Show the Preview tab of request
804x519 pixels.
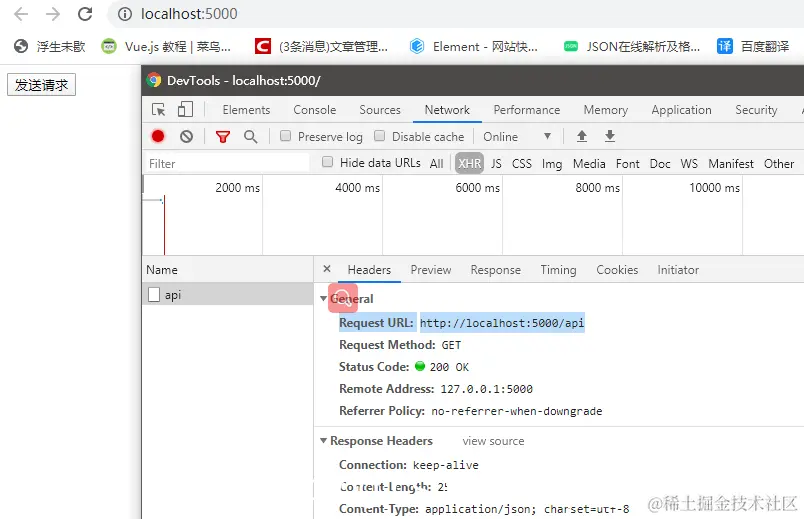(431, 270)
